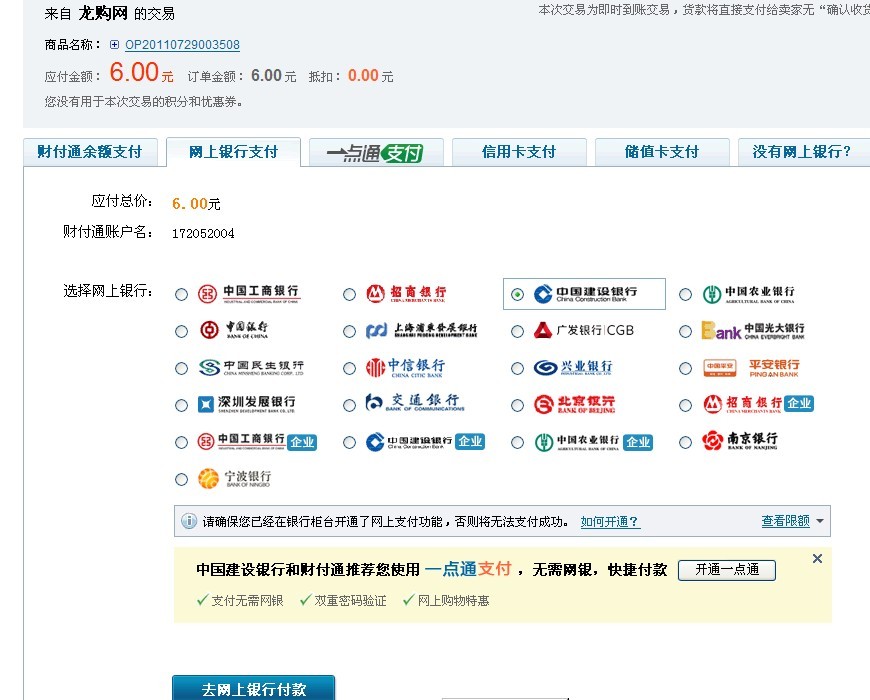
Task: Click the 中国农业银行 企业 logo
Action: tap(594, 442)
